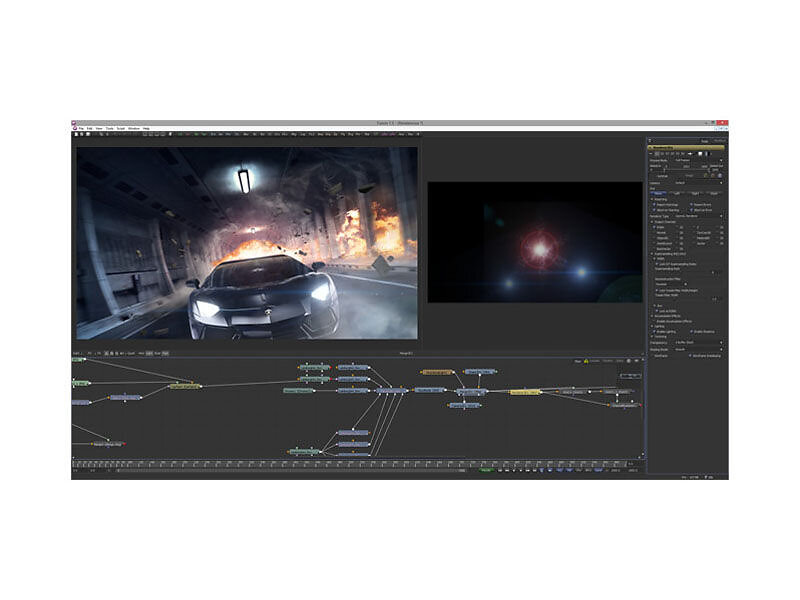Open the Camera dropdown showing Default
Viewport: 800px width, 600px height.
pos(697,183)
